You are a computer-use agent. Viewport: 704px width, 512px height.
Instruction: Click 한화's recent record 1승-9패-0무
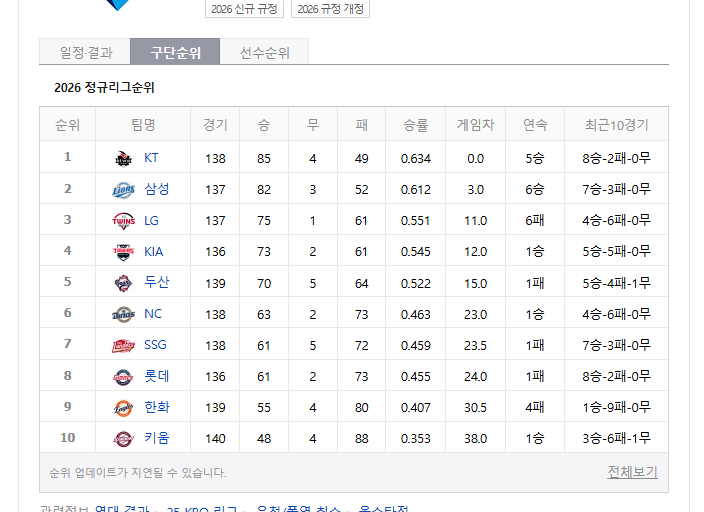click(x=616, y=407)
